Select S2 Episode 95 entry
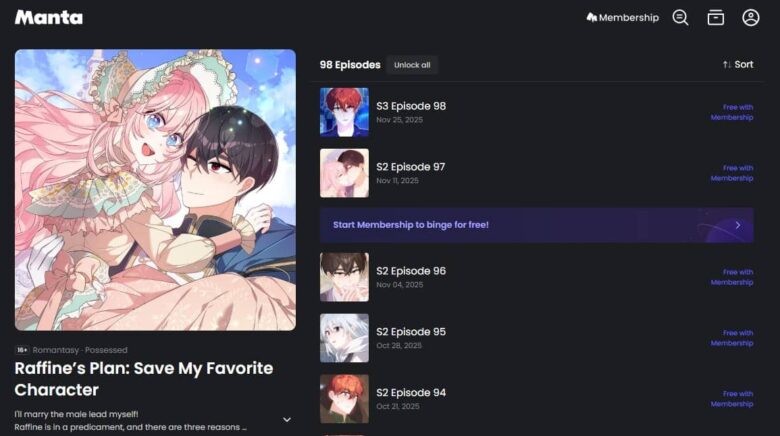This screenshot has width=780, height=436. 537,338
